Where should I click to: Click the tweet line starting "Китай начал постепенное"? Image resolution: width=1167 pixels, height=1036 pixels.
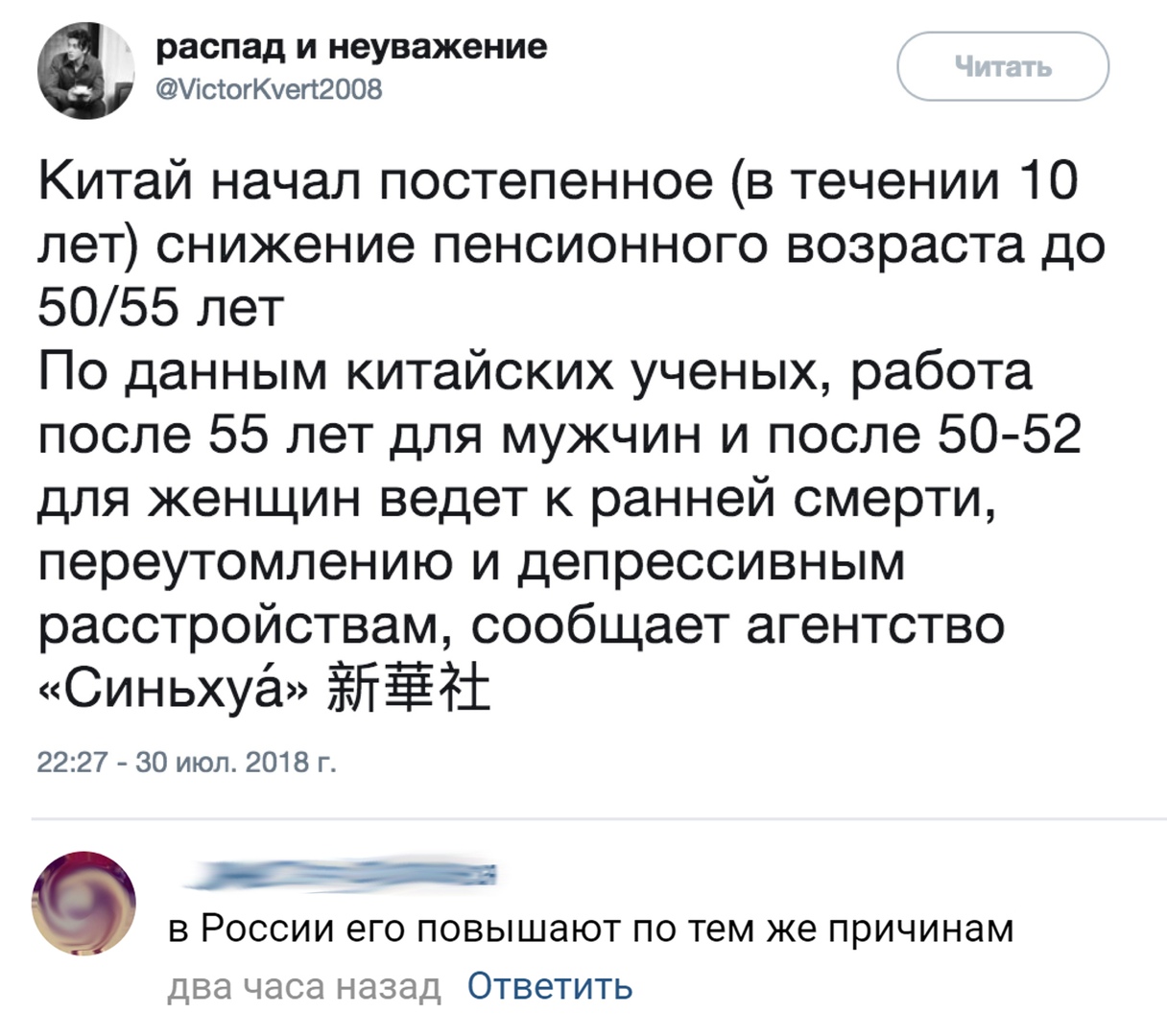557,182
